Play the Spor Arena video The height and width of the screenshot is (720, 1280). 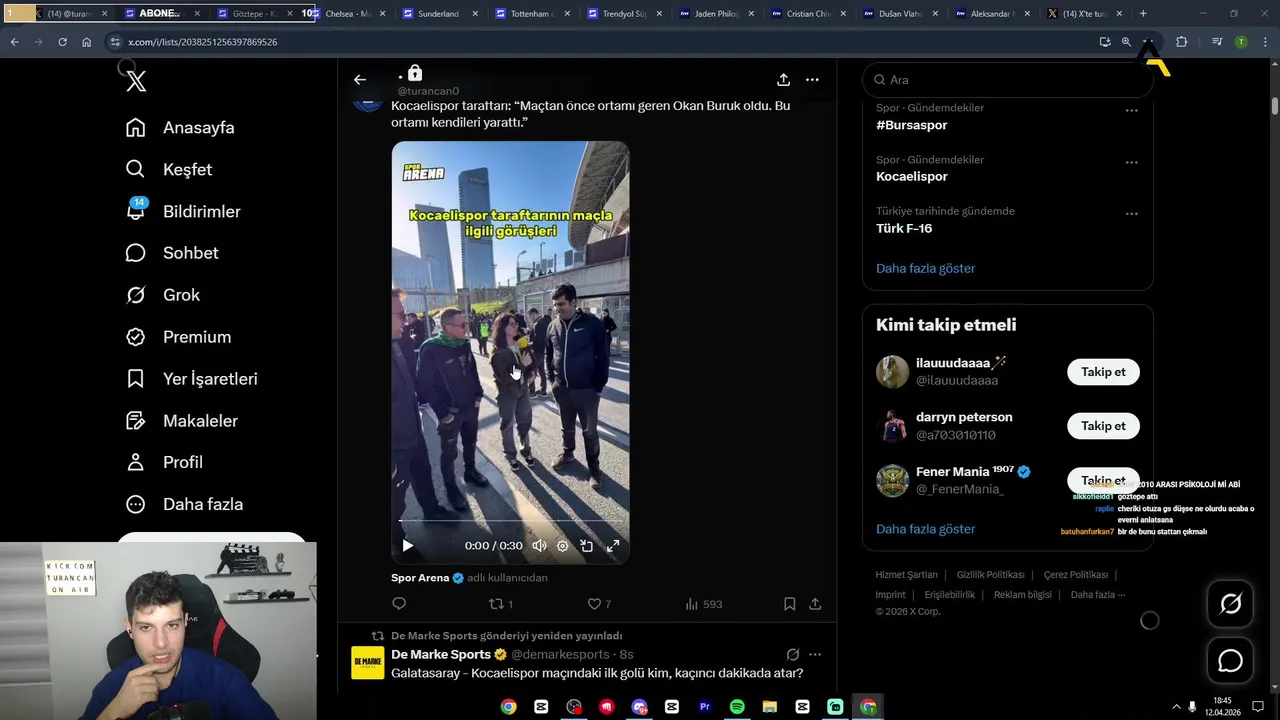coord(407,546)
